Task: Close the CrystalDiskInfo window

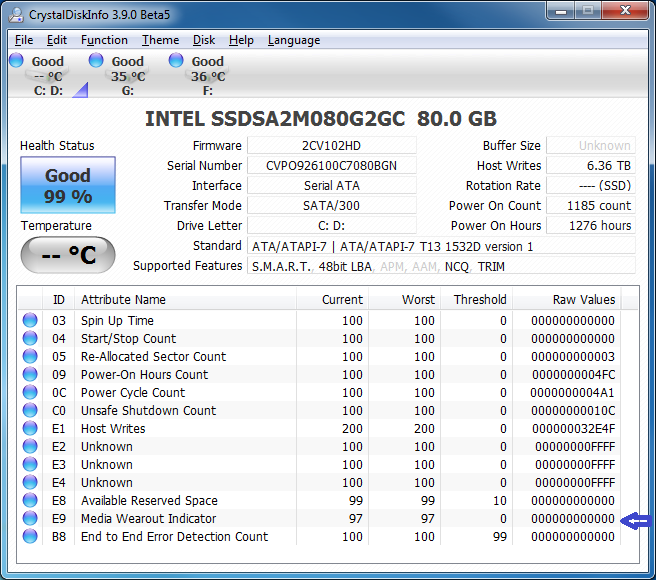Action: click(x=625, y=10)
